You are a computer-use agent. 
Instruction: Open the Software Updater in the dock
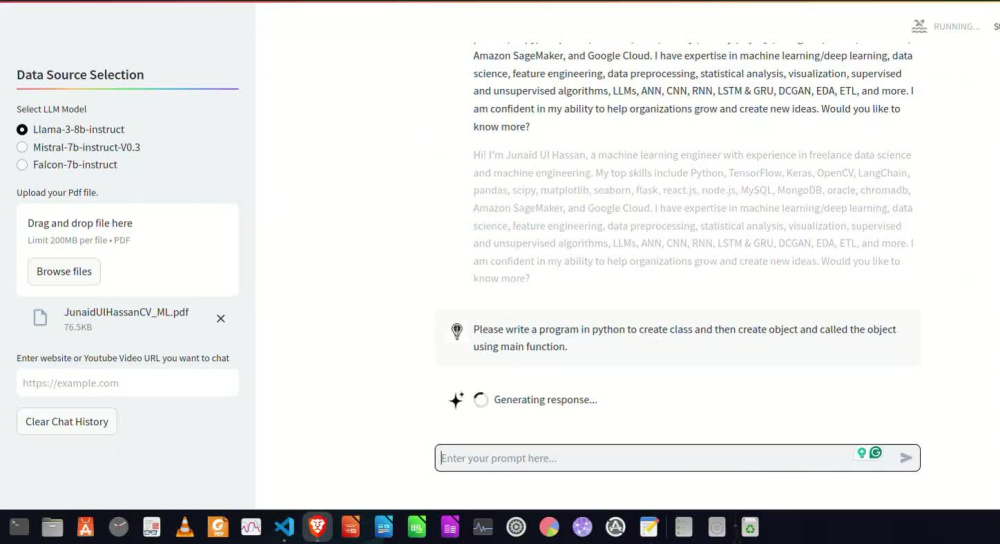coord(615,527)
